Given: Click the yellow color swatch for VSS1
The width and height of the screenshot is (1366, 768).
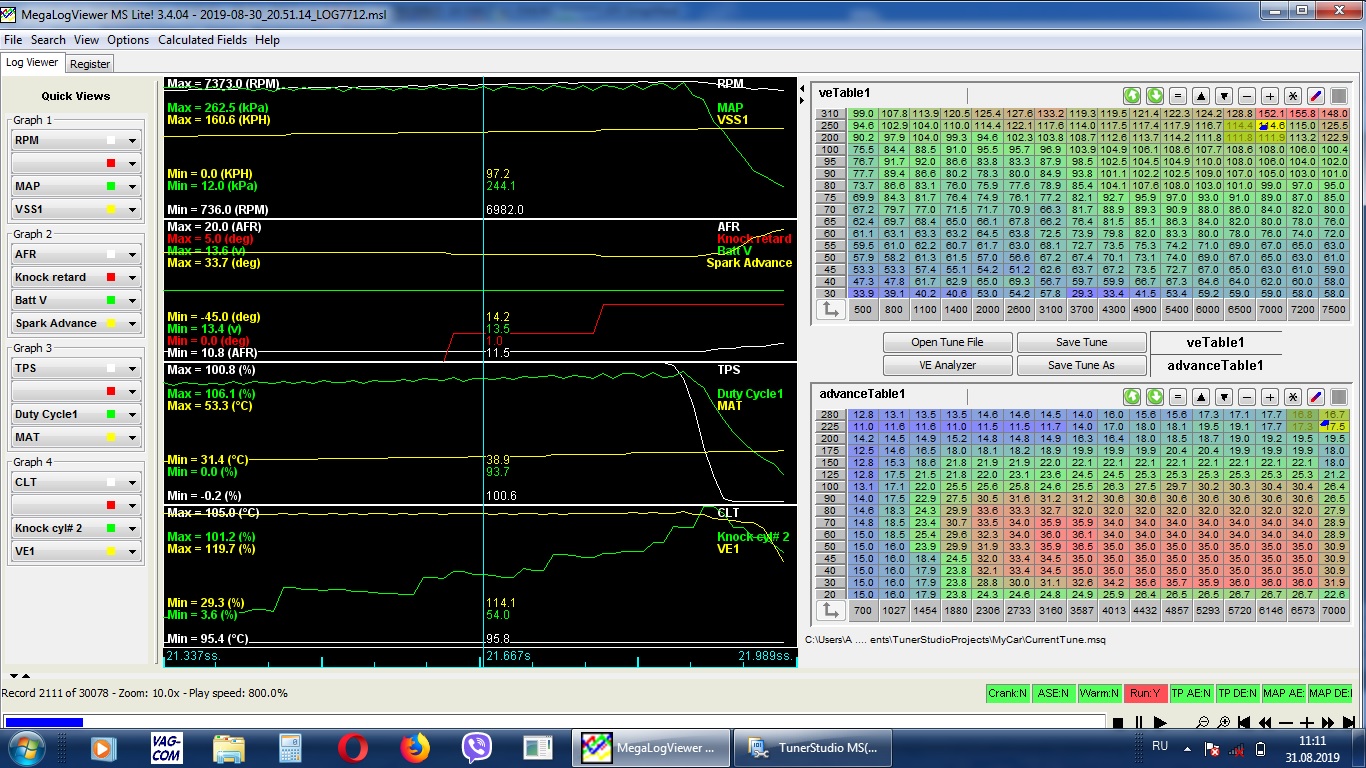Looking at the screenshot, I should click(x=111, y=210).
